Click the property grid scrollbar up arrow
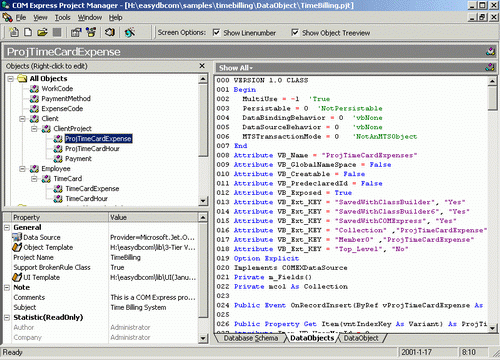 [x=203, y=218]
